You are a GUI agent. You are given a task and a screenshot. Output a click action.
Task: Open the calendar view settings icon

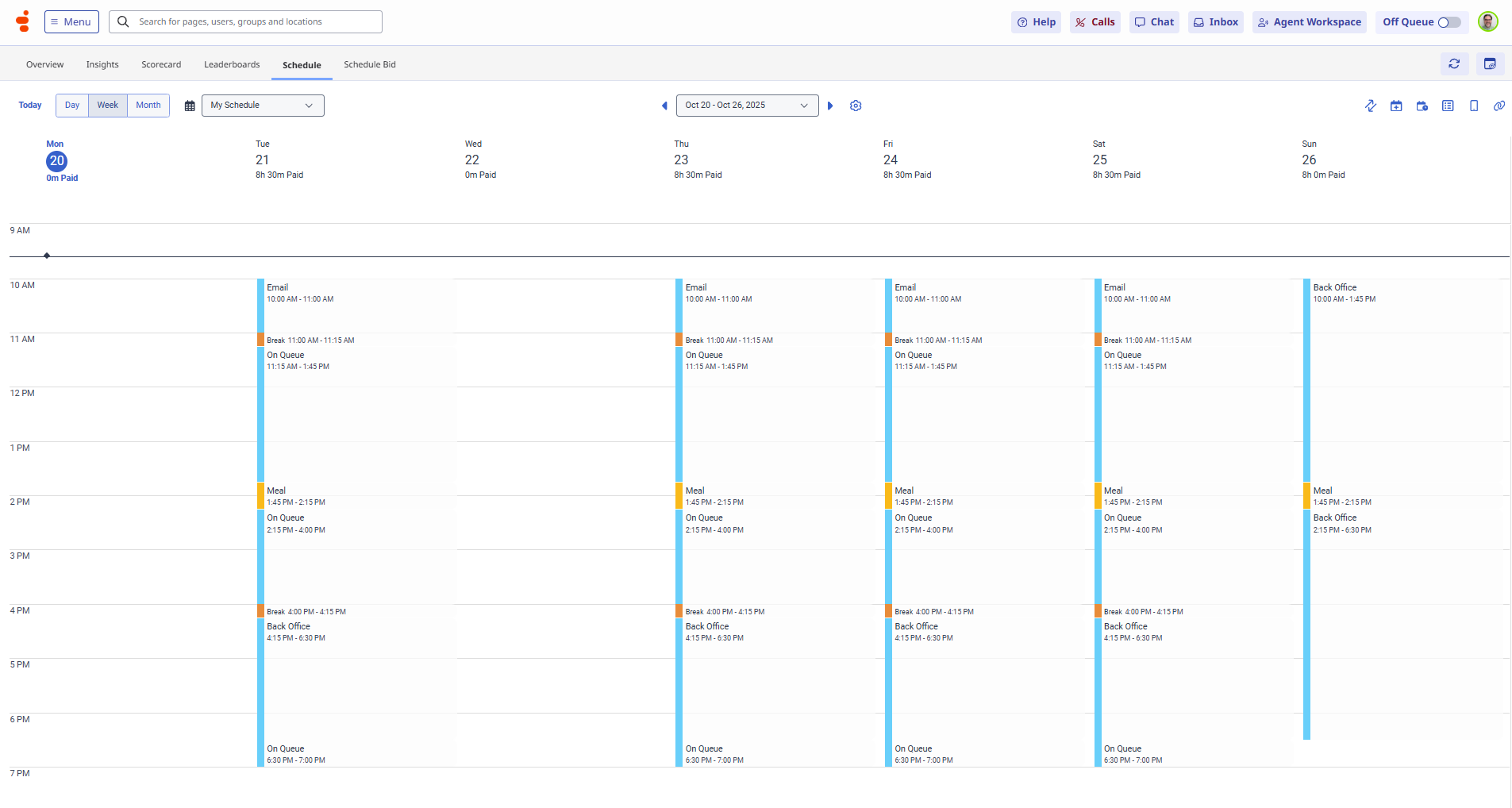pyautogui.click(x=1490, y=64)
